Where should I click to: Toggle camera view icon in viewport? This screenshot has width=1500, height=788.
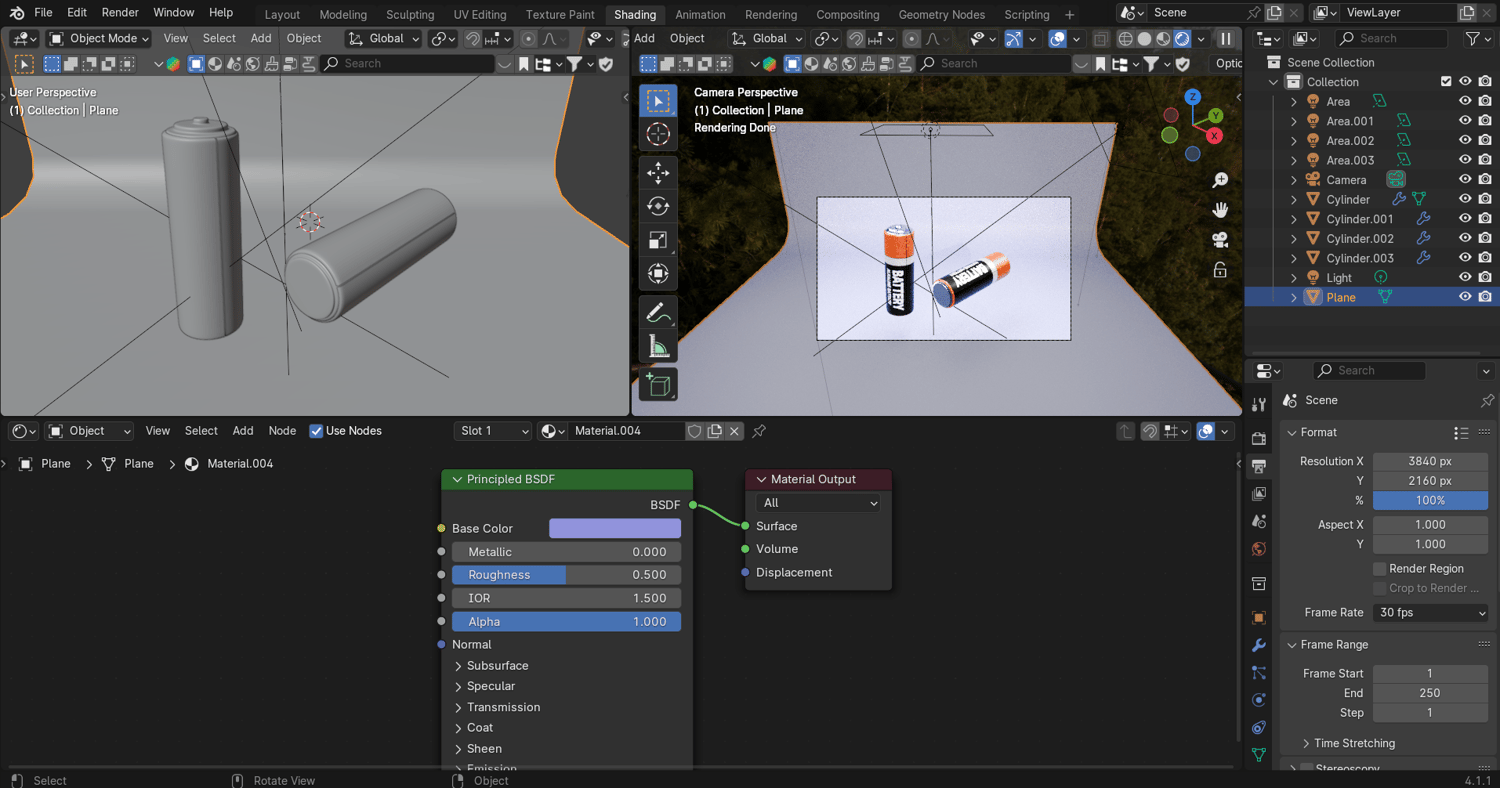pos(1220,240)
